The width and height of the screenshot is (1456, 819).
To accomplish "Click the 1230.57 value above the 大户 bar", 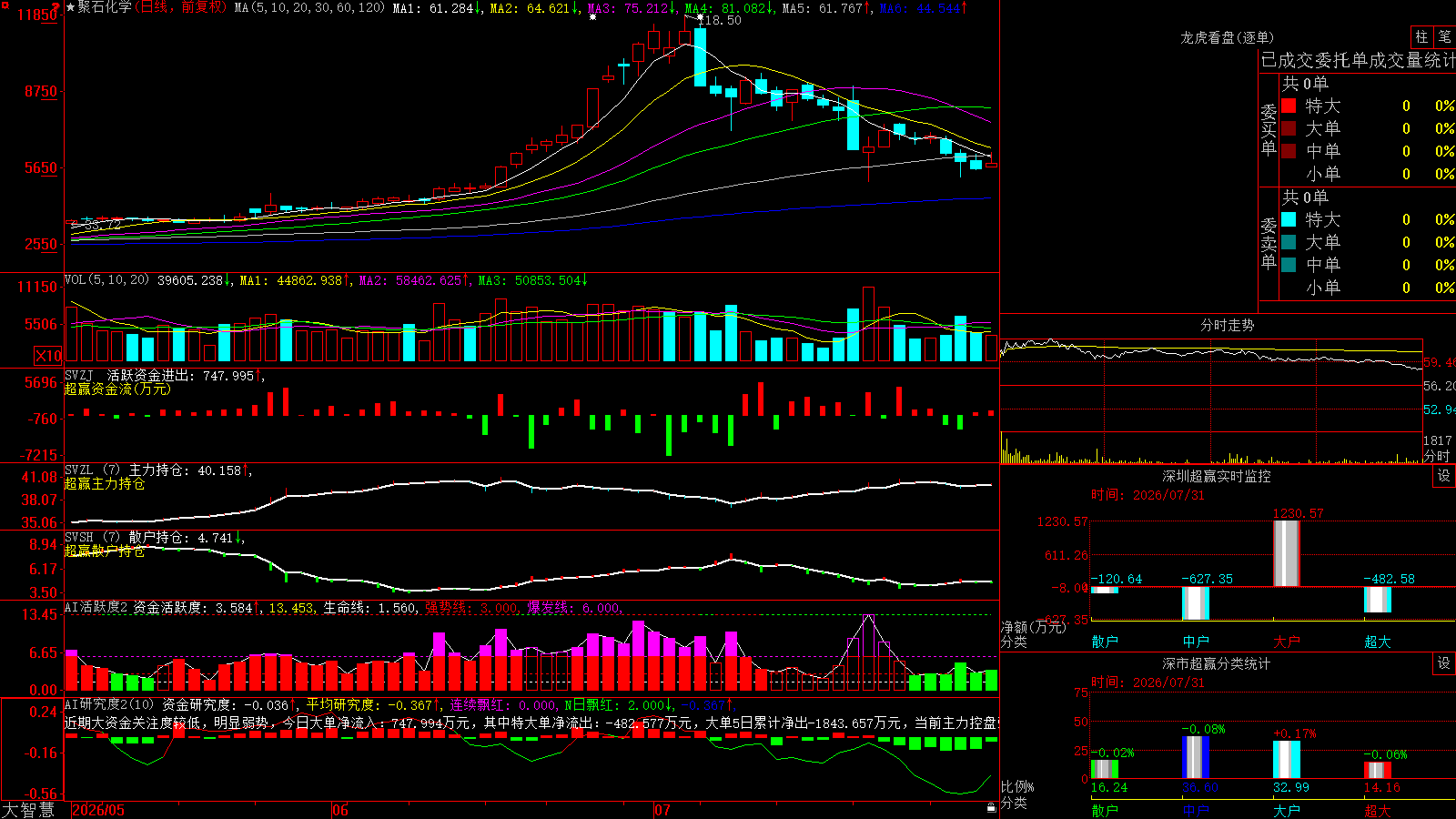I will tap(1298, 513).
